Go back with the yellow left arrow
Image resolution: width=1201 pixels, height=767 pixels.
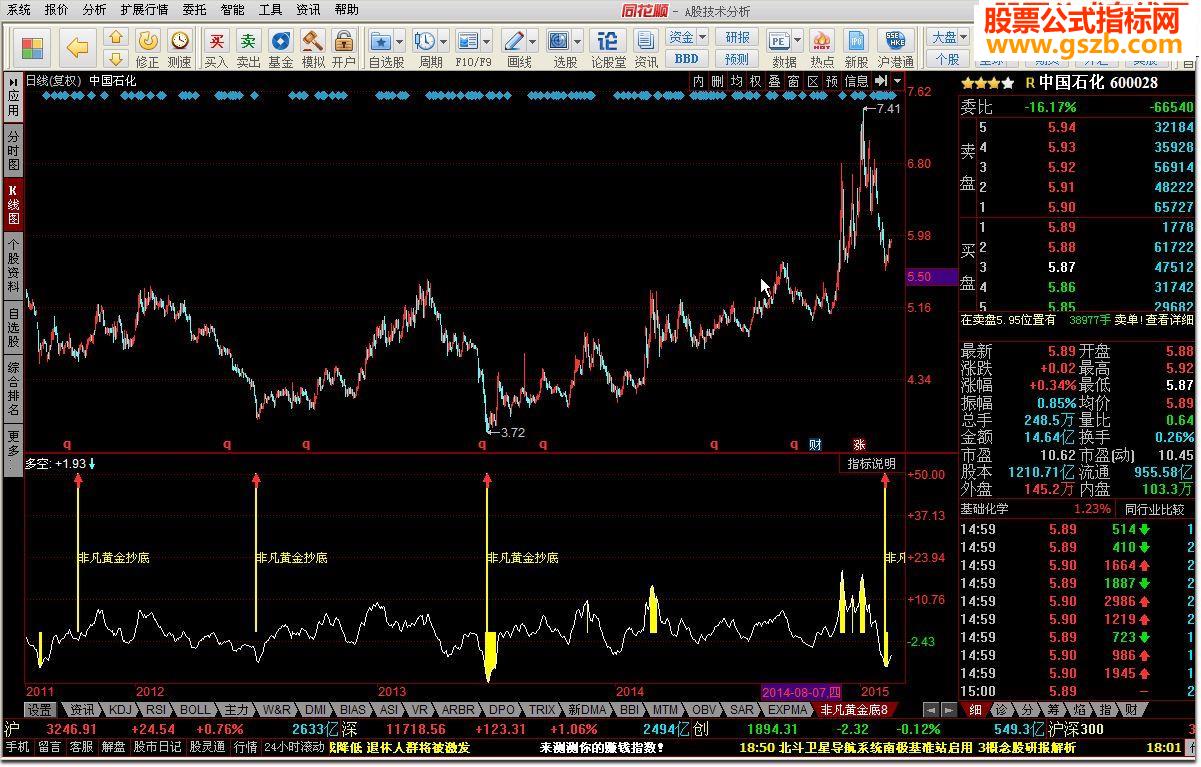click(x=78, y=46)
